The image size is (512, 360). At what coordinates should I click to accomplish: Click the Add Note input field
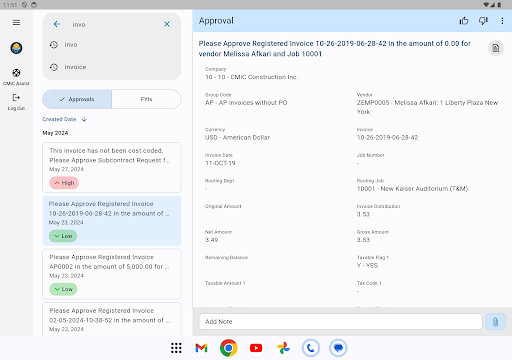click(340, 322)
